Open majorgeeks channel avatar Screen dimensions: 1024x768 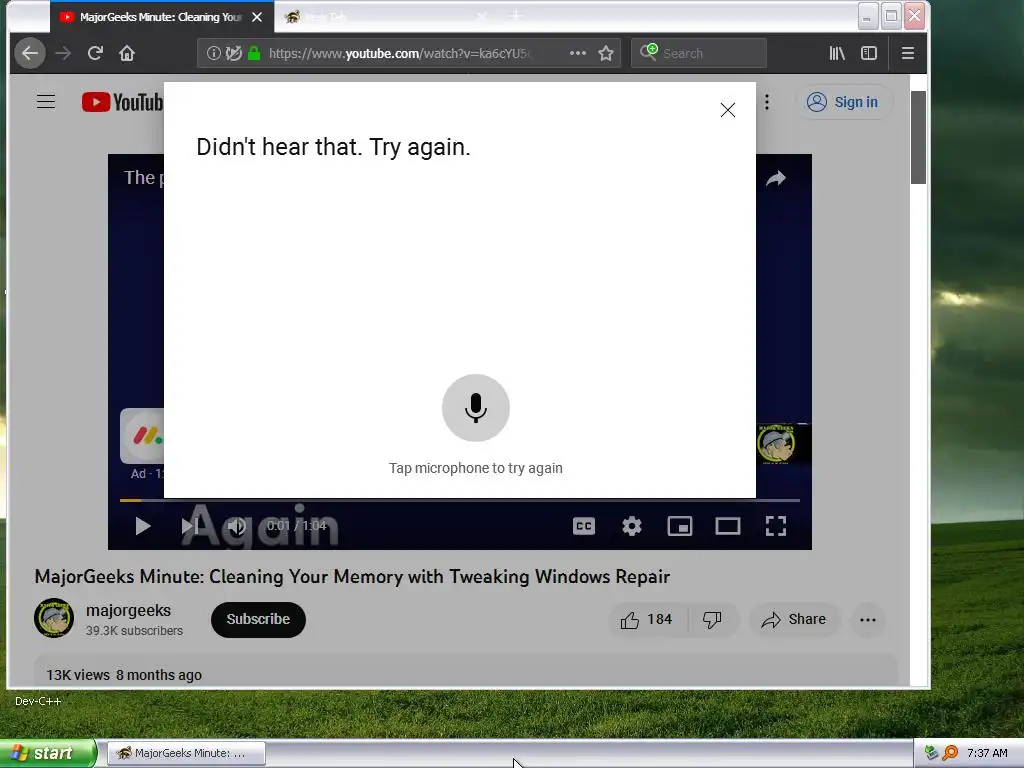click(x=54, y=618)
